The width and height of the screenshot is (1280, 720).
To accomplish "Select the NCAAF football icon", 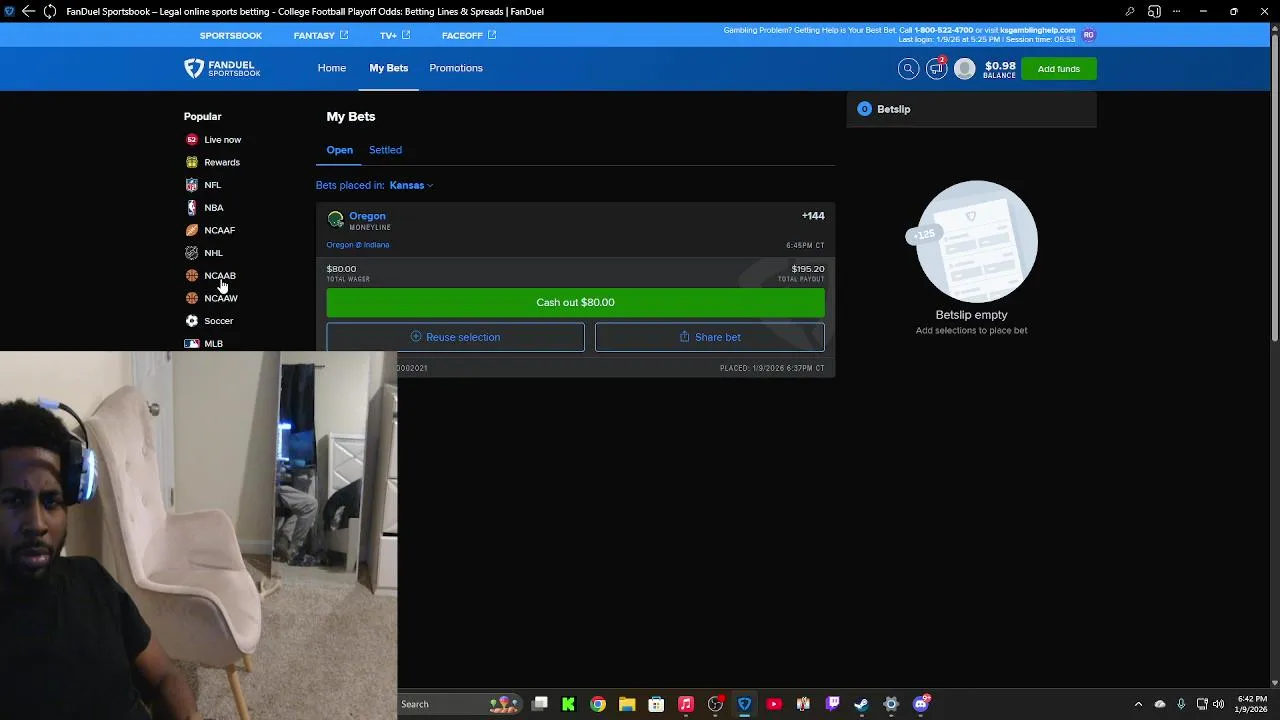I will point(192,230).
